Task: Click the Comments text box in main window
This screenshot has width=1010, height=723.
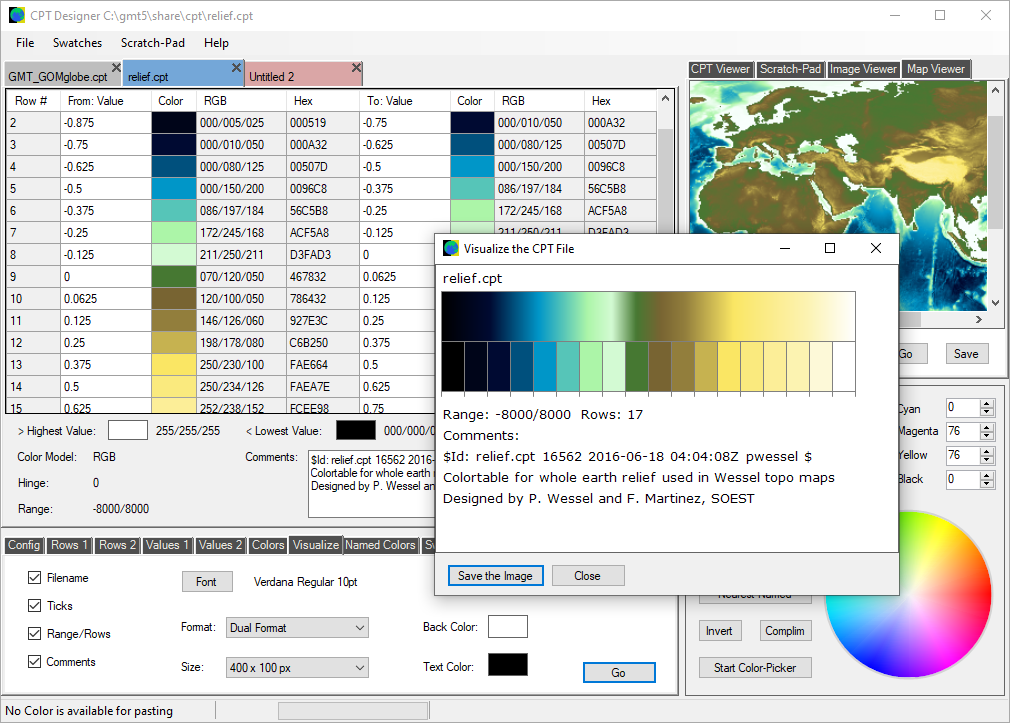Action: [372, 485]
